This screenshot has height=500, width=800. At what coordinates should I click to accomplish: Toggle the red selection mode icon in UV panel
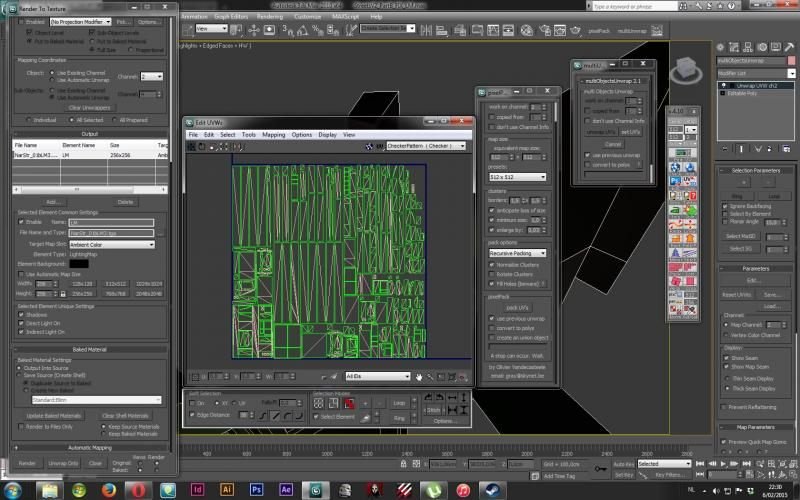click(349, 404)
